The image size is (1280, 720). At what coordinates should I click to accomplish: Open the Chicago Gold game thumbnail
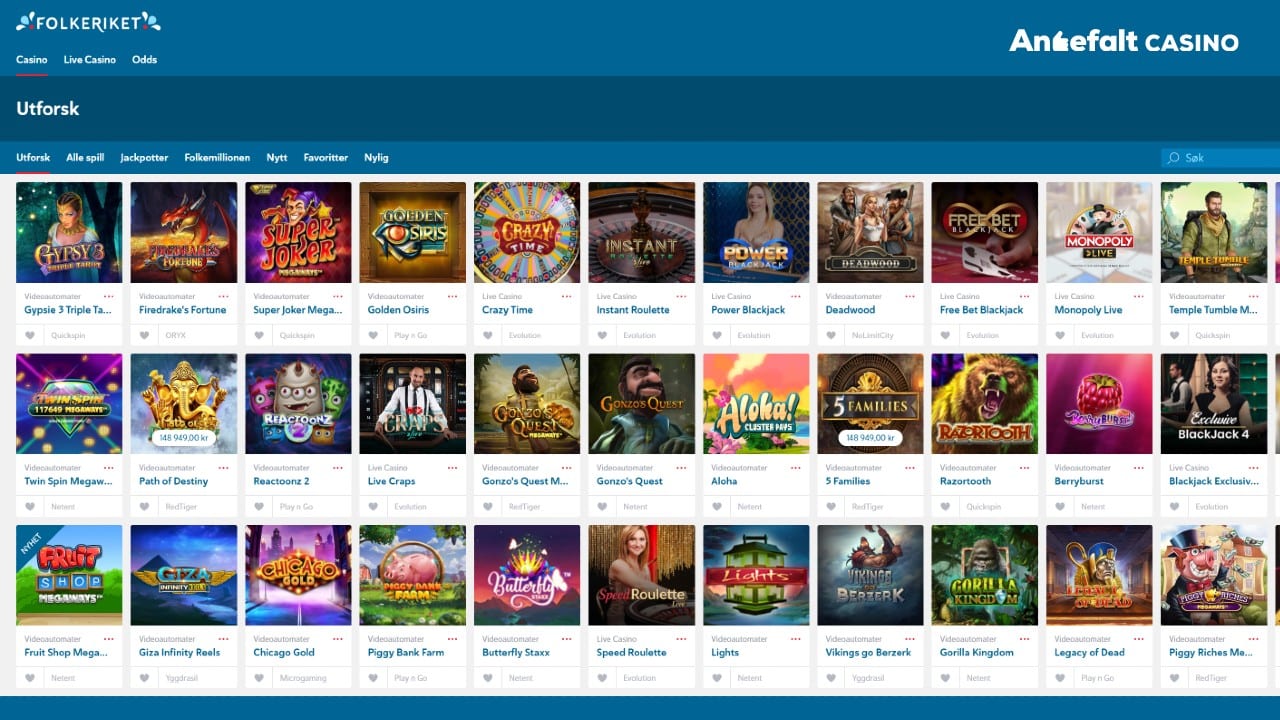(x=298, y=575)
